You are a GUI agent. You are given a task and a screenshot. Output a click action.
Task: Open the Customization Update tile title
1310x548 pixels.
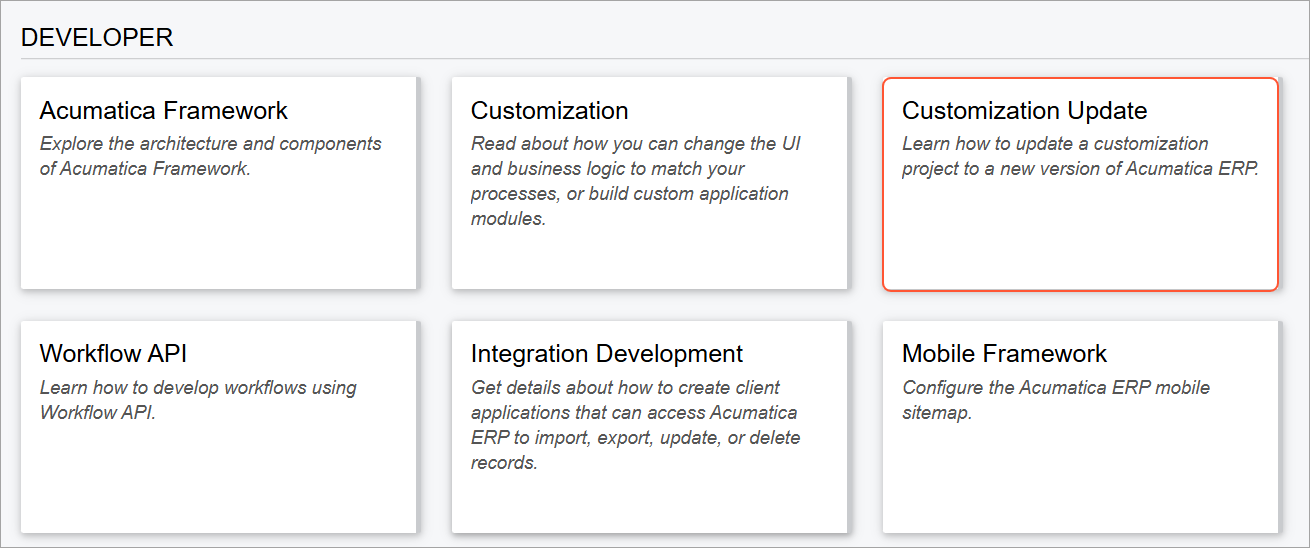(x=1024, y=111)
